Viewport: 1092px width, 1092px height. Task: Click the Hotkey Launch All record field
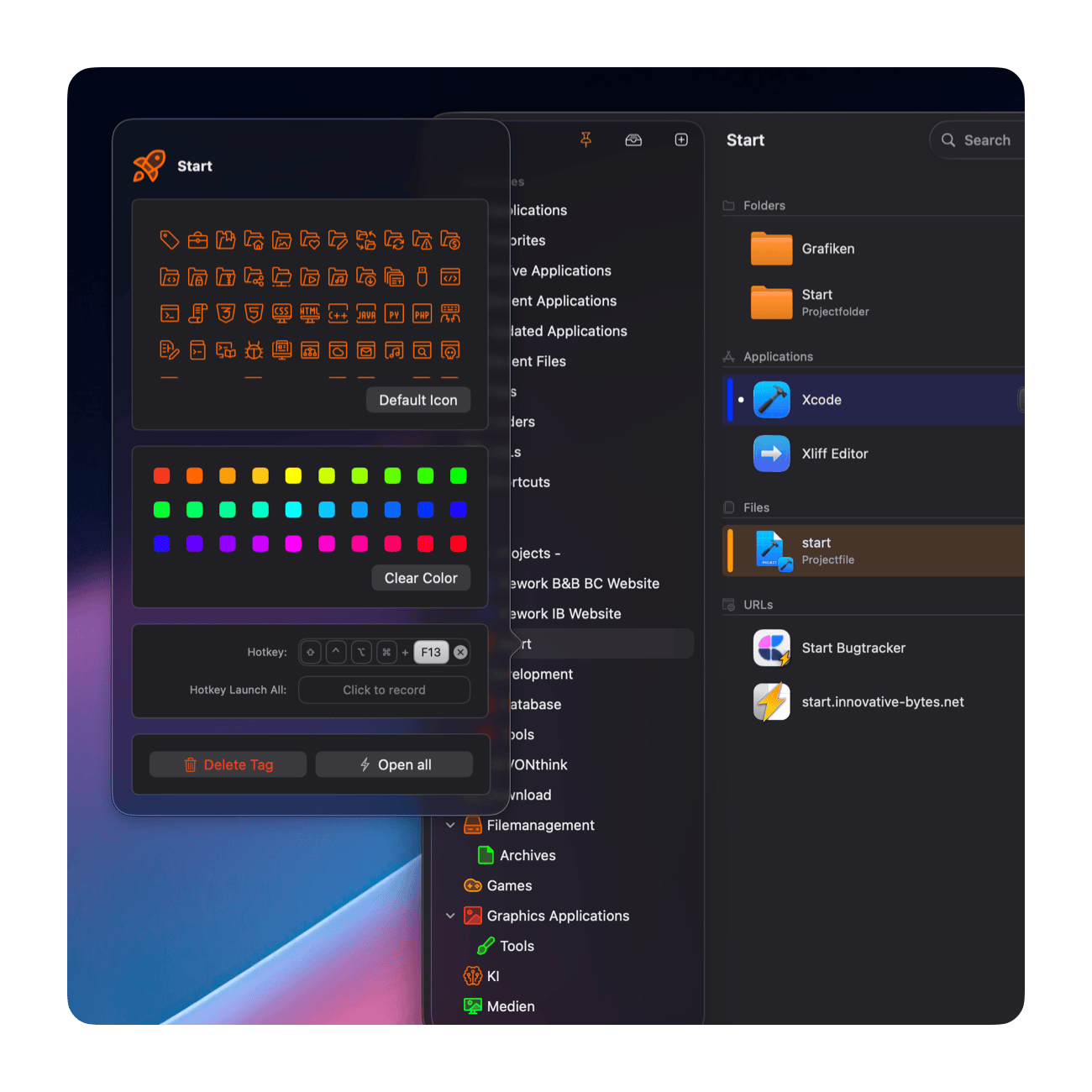click(384, 690)
